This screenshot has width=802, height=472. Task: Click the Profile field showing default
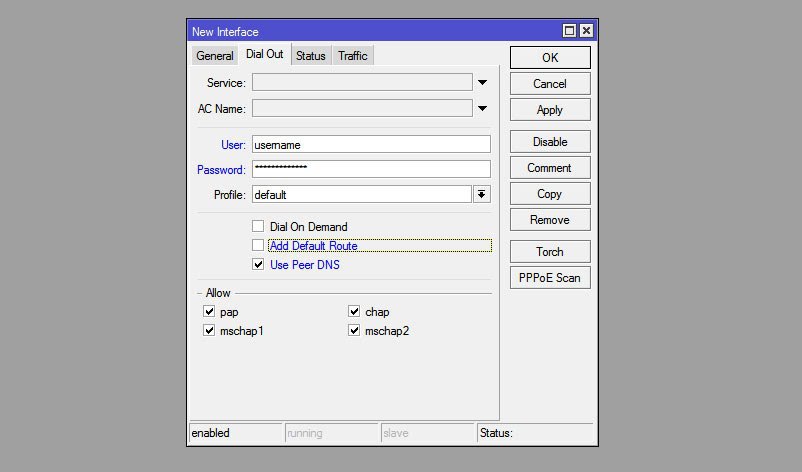(x=362, y=194)
